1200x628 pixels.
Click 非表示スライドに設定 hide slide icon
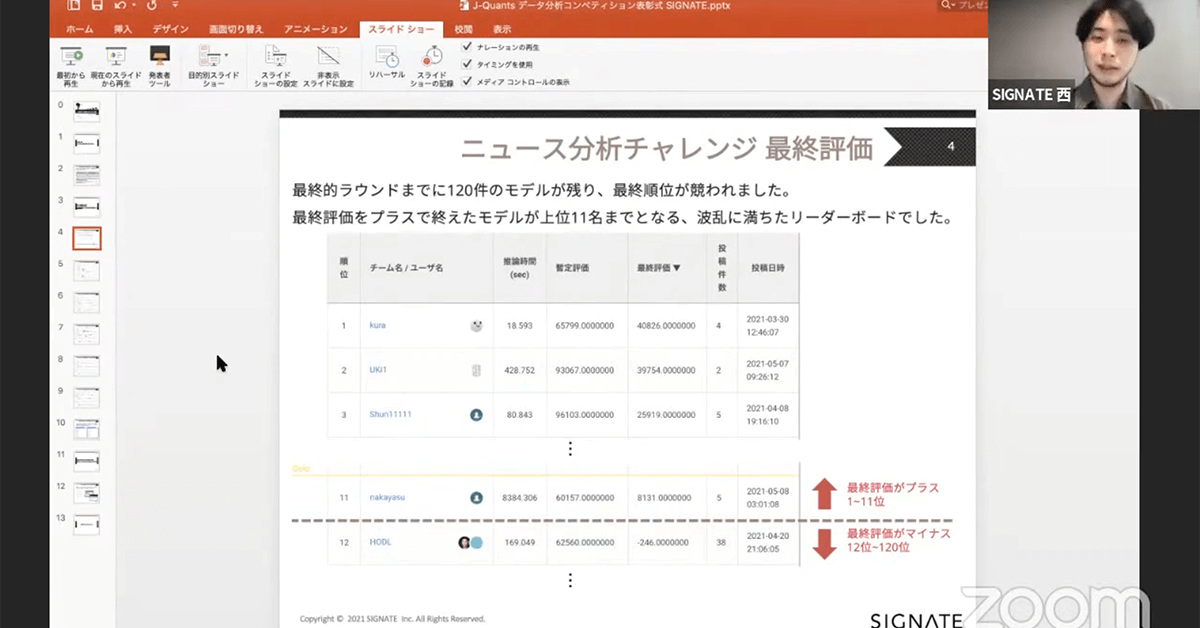tap(328, 57)
